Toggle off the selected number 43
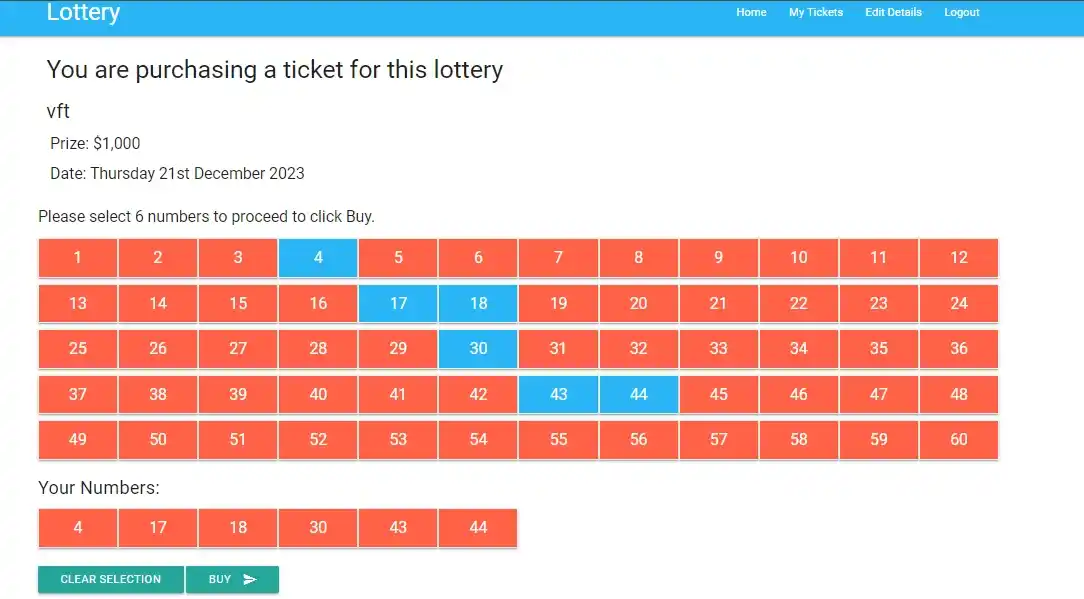Viewport: 1084px width, 599px height. tap(558, 394)
